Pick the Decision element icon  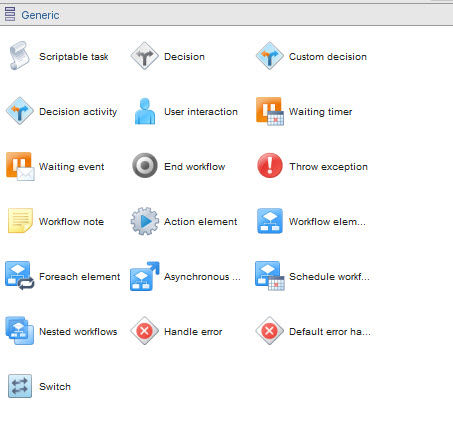pos(144,56)
